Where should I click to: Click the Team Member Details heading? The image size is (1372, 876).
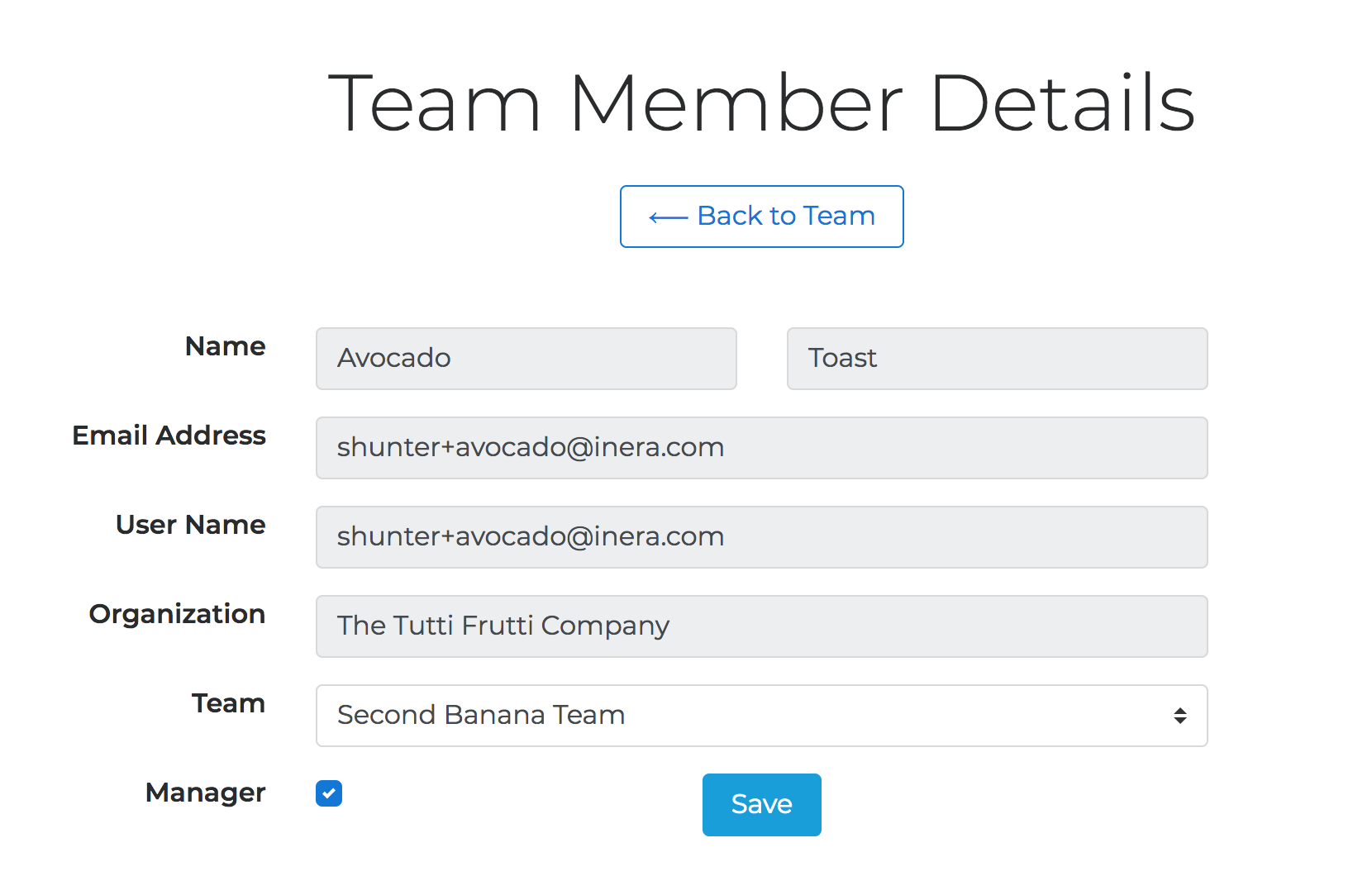pos(761,103)
